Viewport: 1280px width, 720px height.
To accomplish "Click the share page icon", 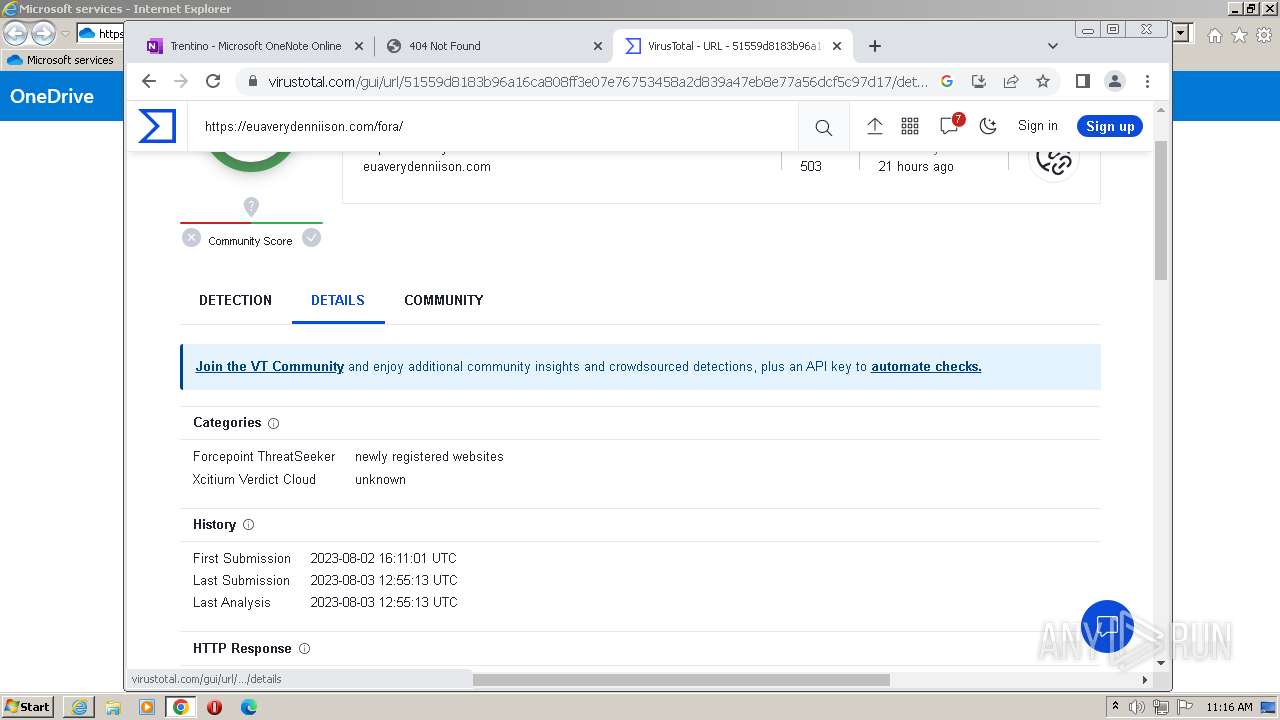I will click(1011, 81).
